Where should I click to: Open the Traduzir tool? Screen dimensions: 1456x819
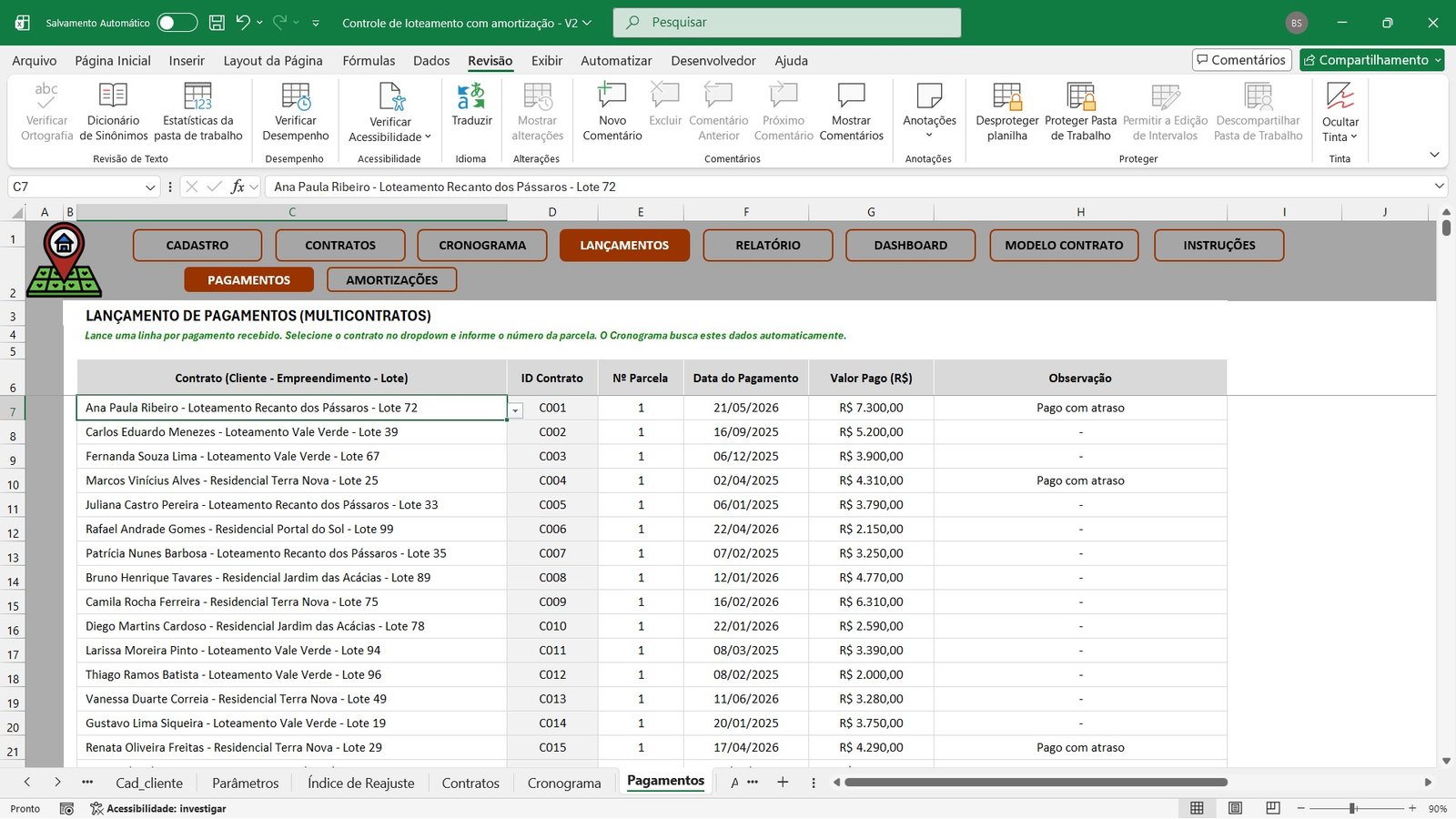tap(471, 106)
